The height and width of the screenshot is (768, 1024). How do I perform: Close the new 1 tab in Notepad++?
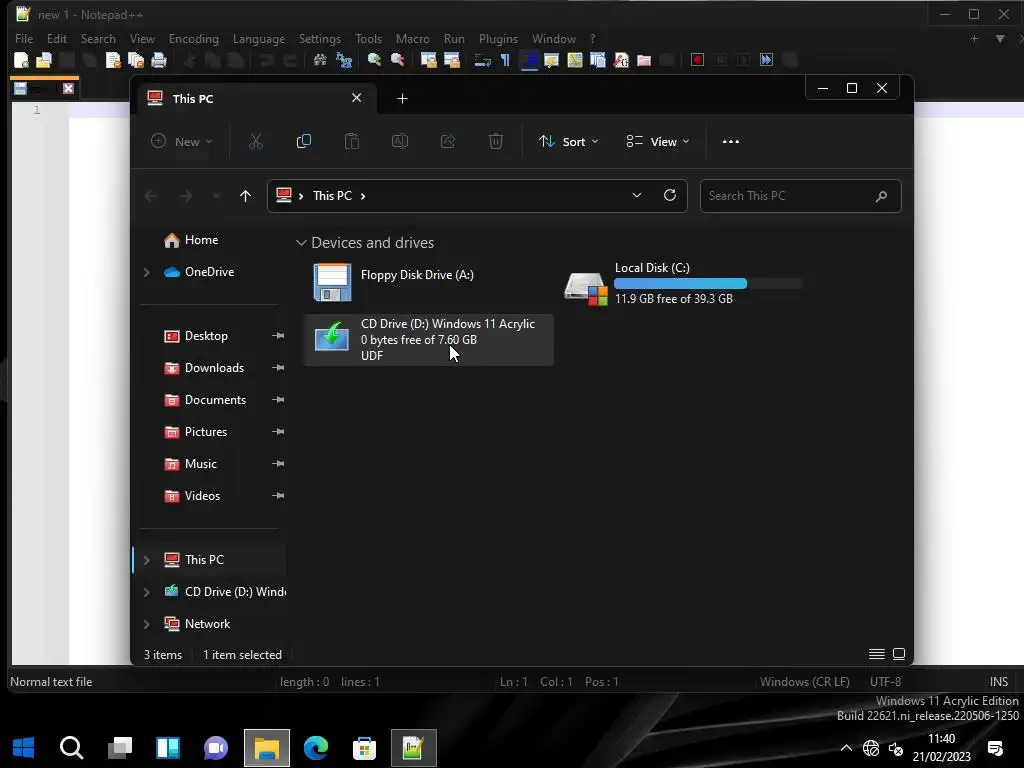pyautogui.click(x=68, y=88)
